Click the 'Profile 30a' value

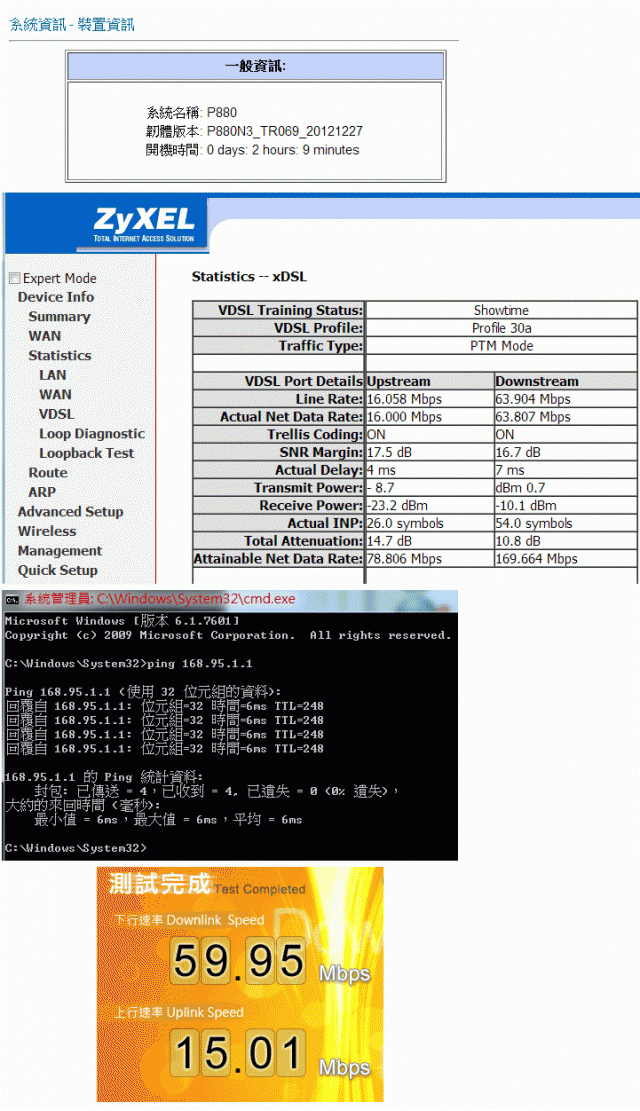point(501,328)
